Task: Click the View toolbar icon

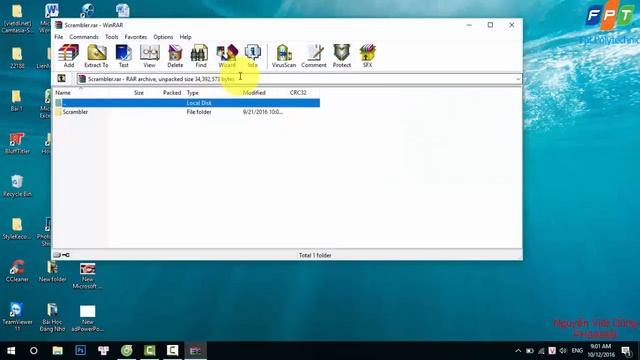Action: point(149,56)
